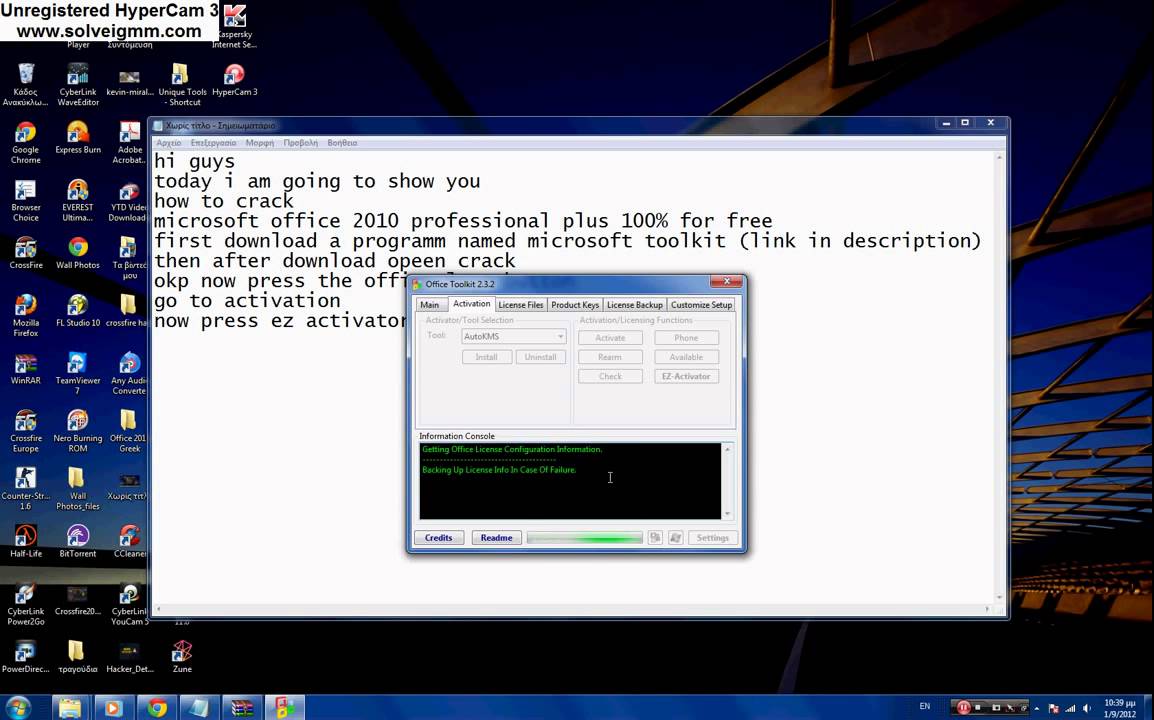Open WinRAR desktop shortcut
This screenshot has width=1154, height=720.
pyautogui.click(x=26, y=368)
